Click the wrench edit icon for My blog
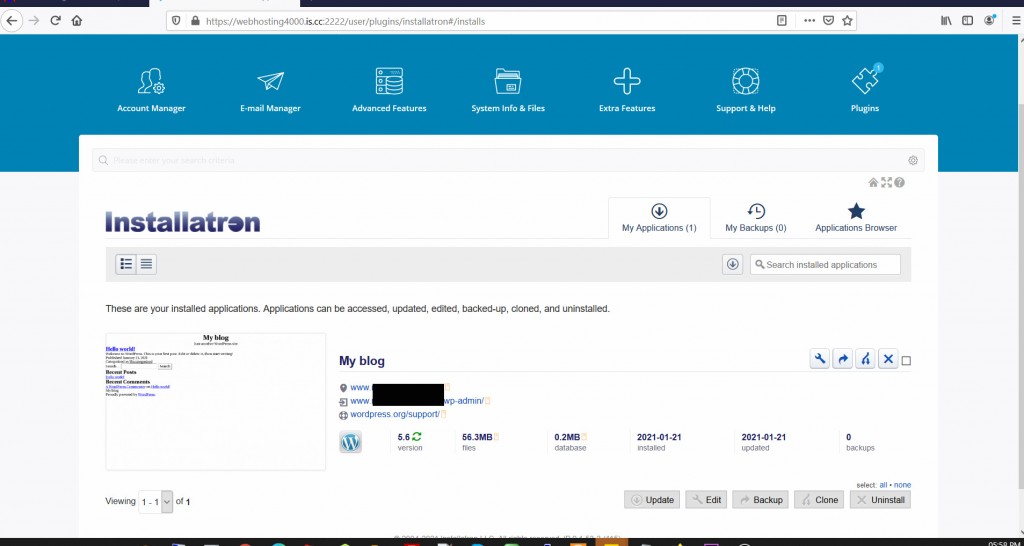 click(820, 359)
